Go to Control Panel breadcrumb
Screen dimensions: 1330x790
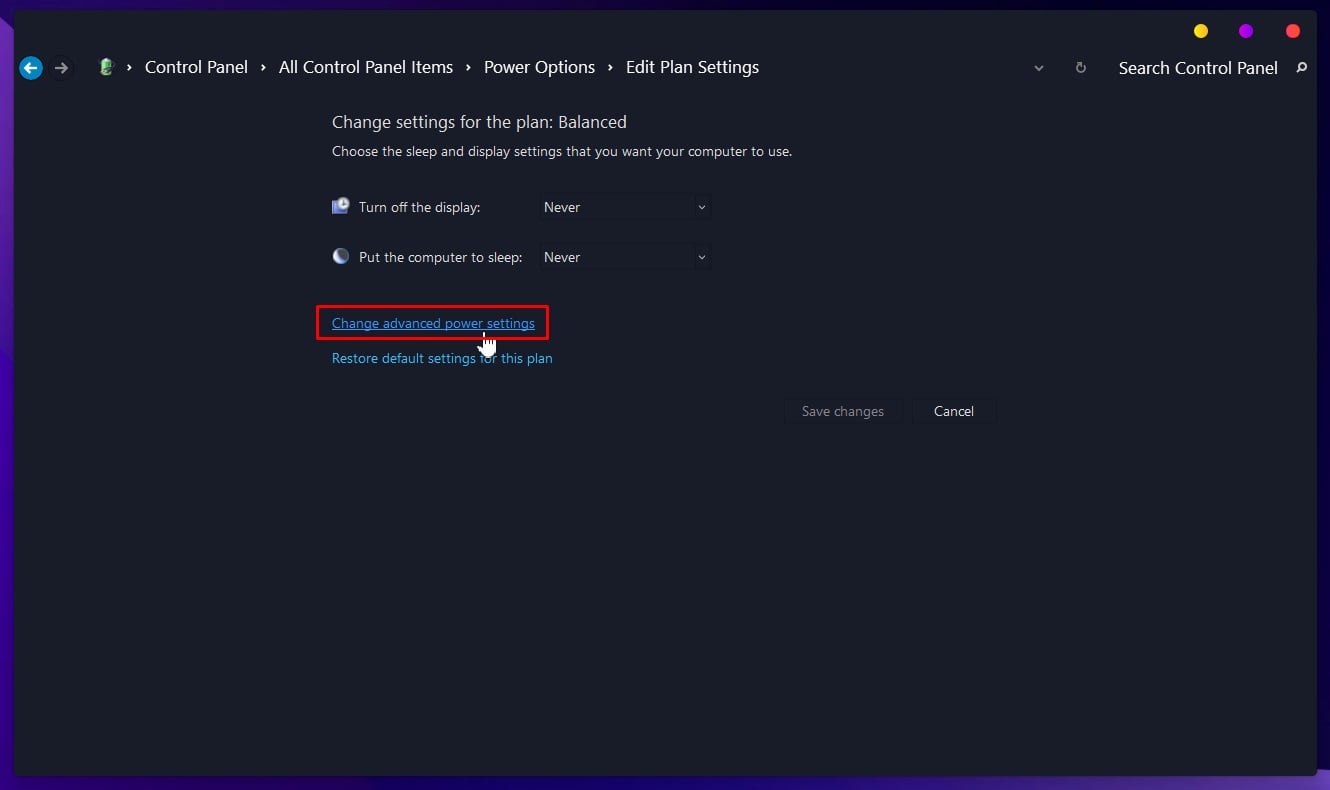196,68
